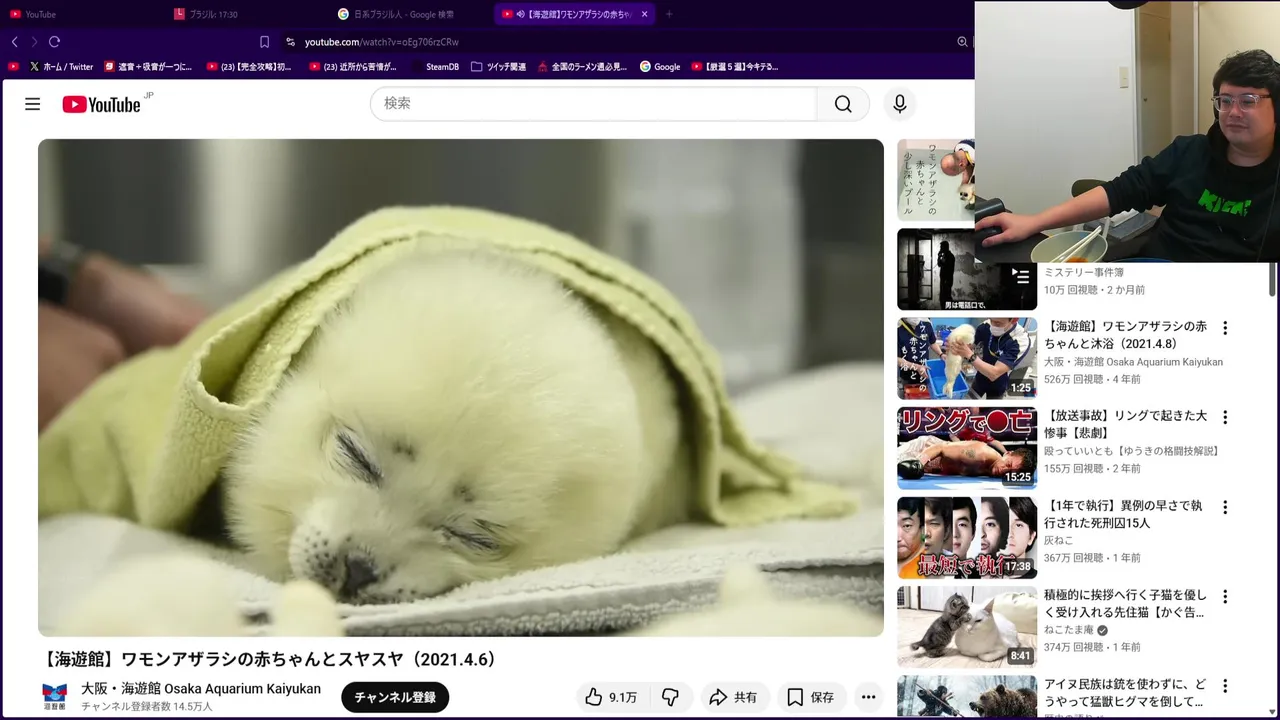Open options menu for 子猫 video

click(1225, 596)
